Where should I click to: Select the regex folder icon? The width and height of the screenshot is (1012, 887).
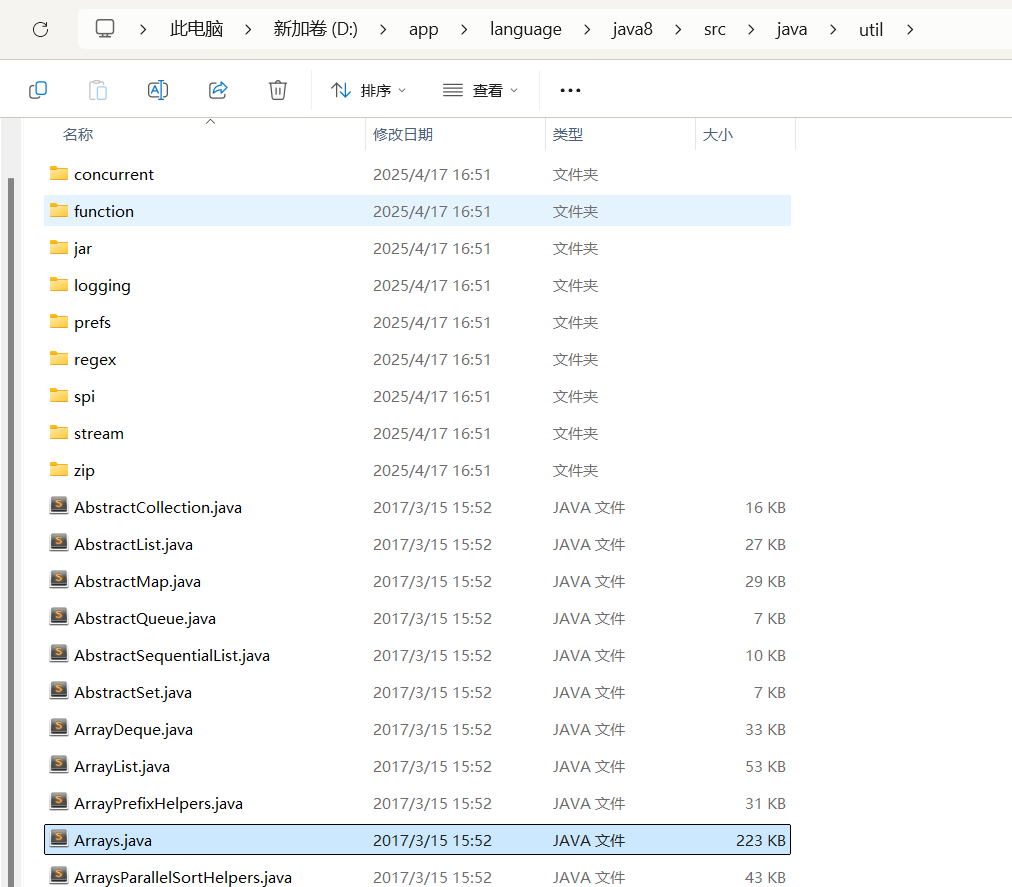(59, 358)
